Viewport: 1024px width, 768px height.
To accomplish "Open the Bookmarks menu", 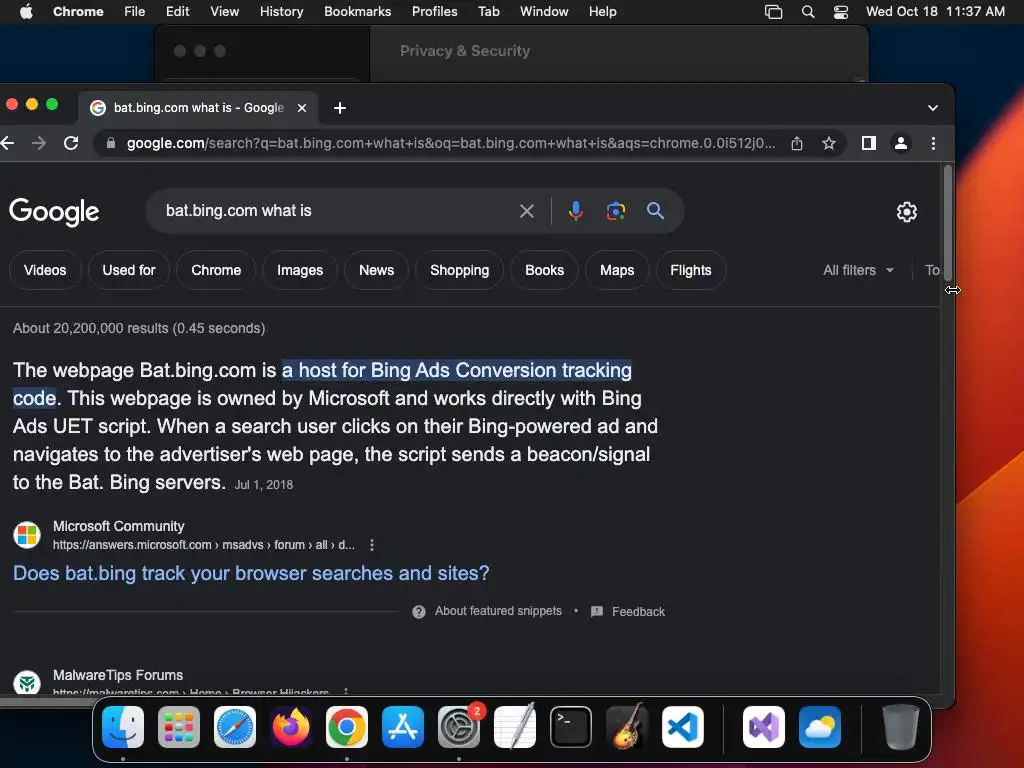I will point(357,11).
